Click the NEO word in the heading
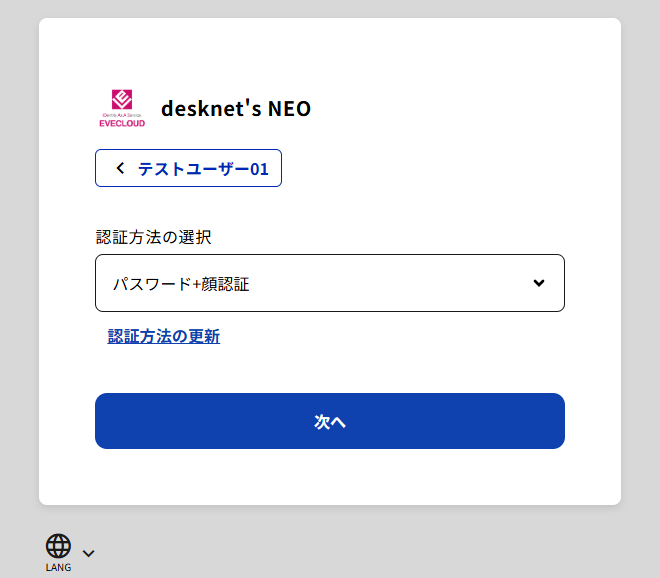The image size is (660, 578). click(289, 108)
